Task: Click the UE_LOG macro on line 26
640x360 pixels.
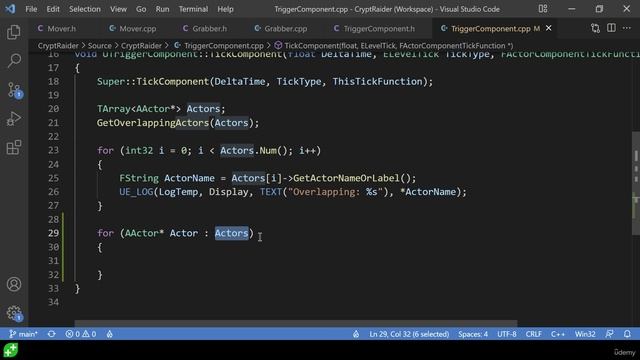Action: pos(136,192)
